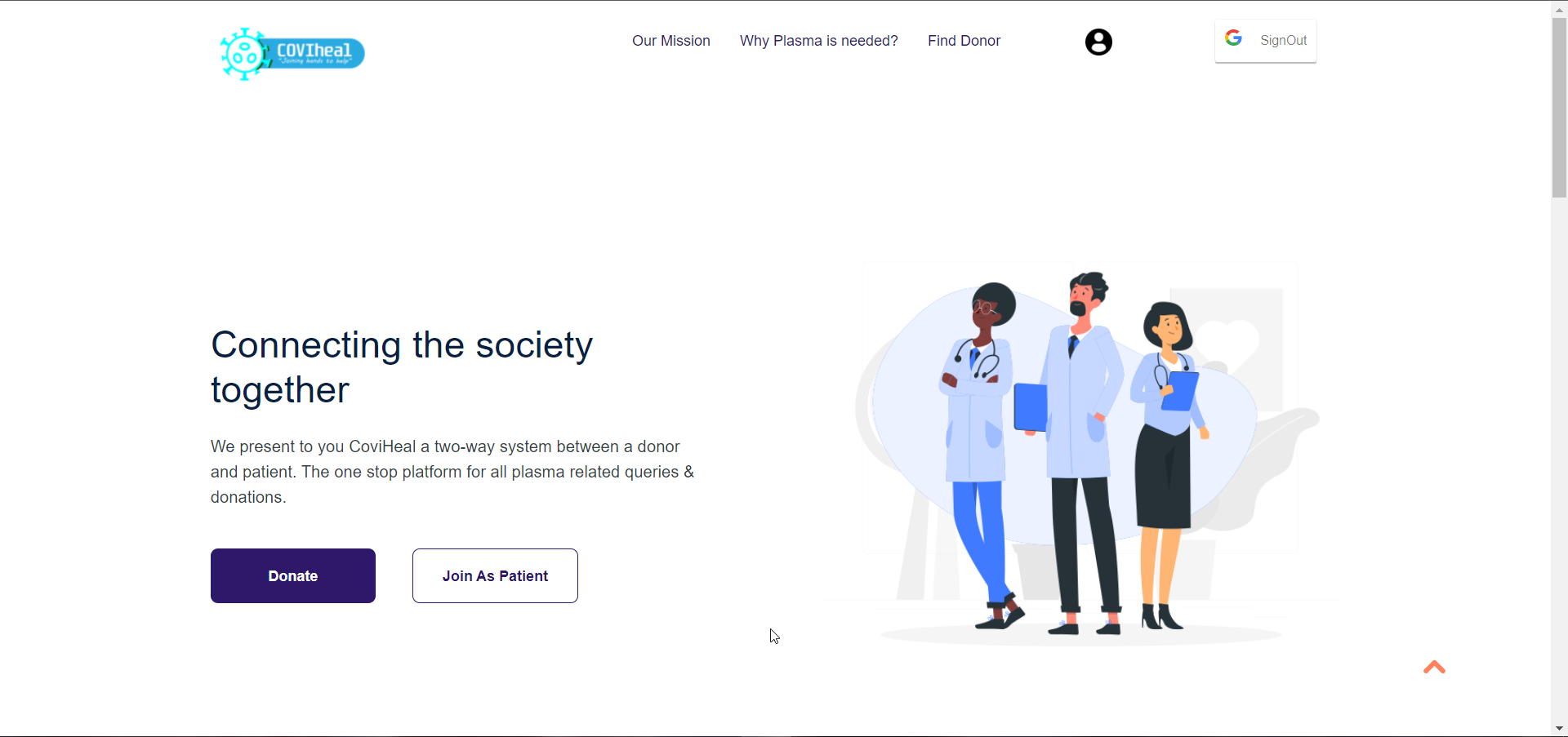1568x737 pixels.
Task: Click the doctors illustration image
Action: (x=1080, y=455)
